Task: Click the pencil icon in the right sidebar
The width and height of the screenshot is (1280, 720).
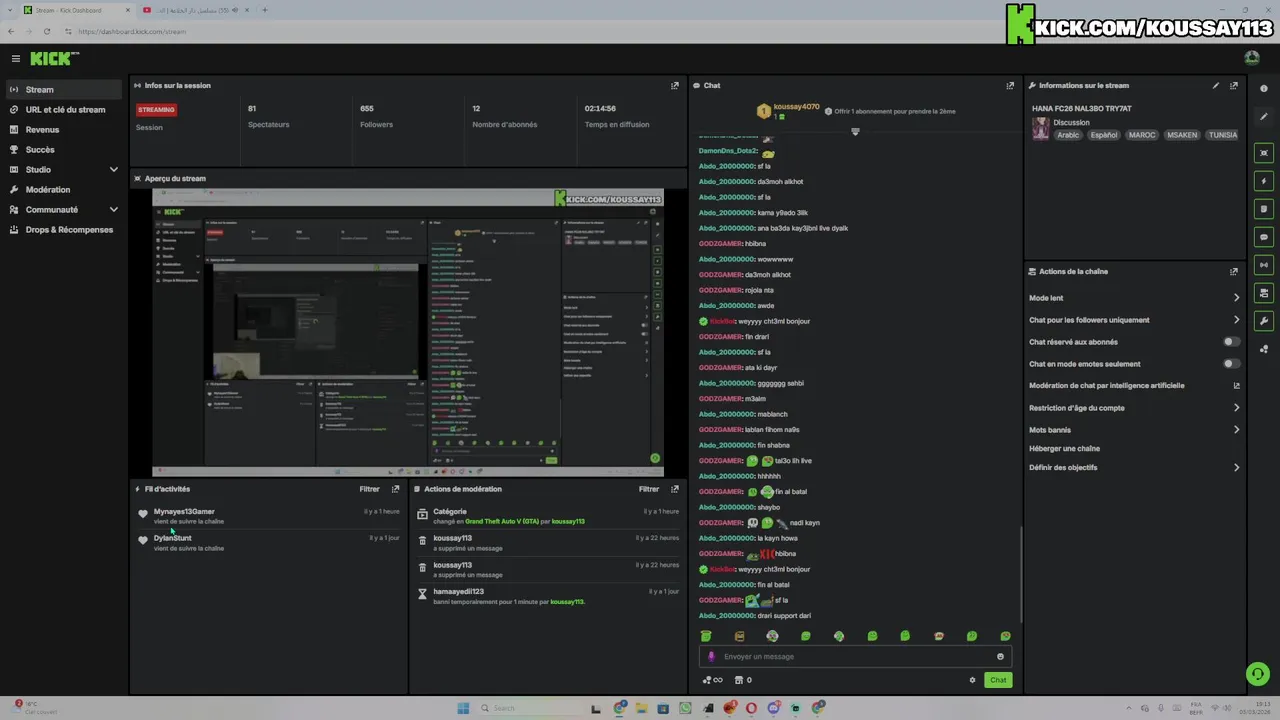Action: (x=1264, y=117)
